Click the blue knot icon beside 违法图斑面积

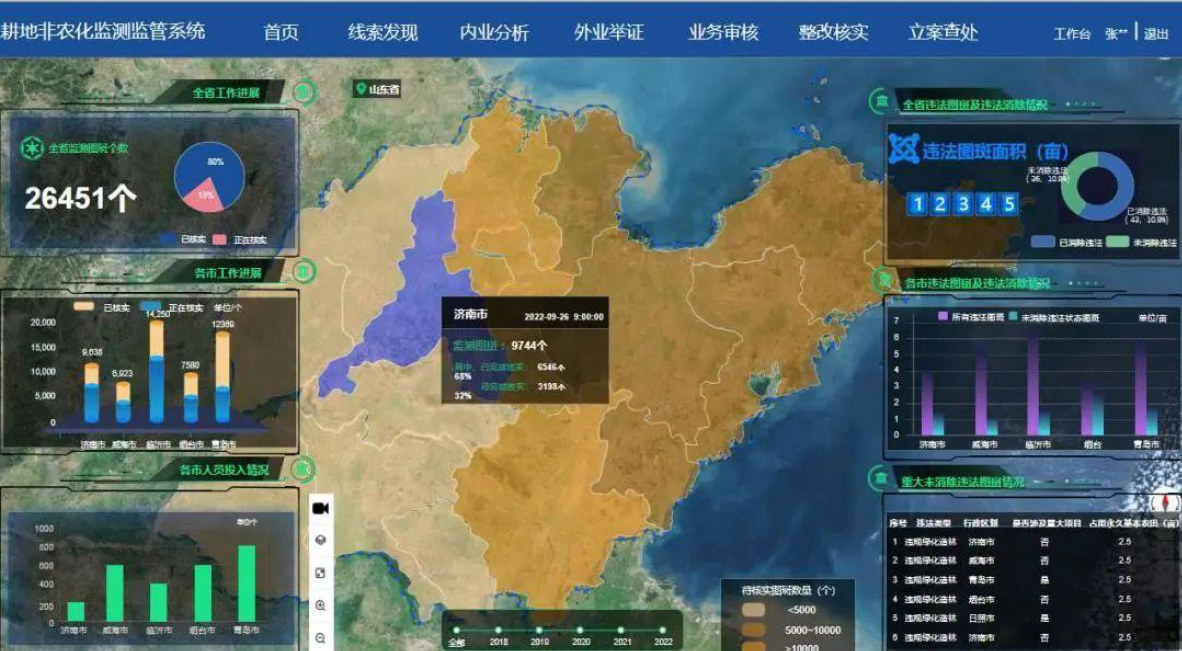(904, 148)
